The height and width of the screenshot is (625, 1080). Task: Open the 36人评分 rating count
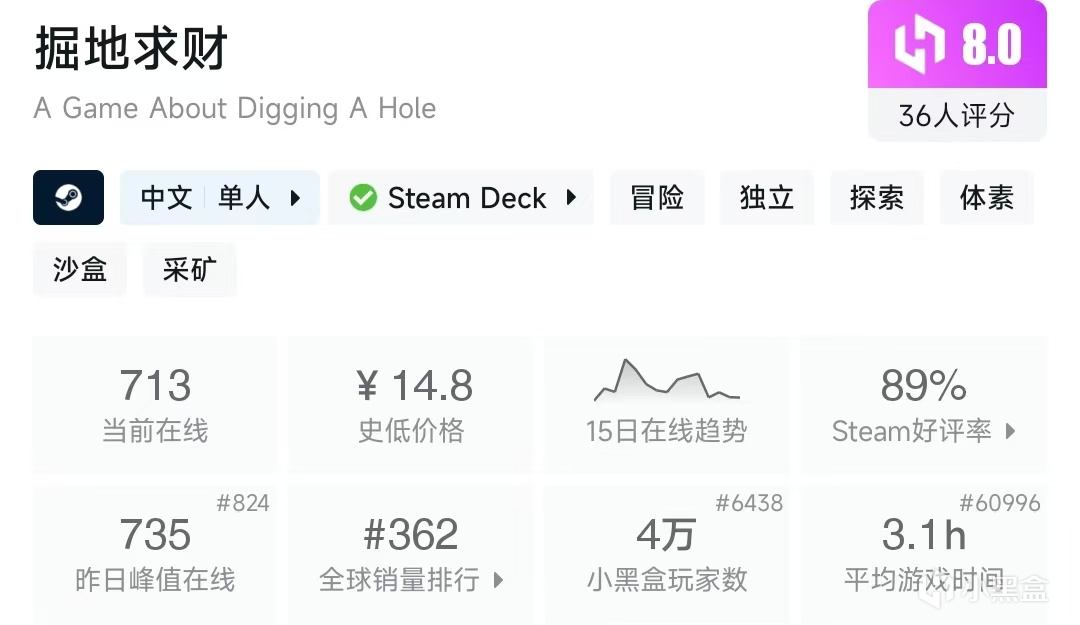point(956,115)
